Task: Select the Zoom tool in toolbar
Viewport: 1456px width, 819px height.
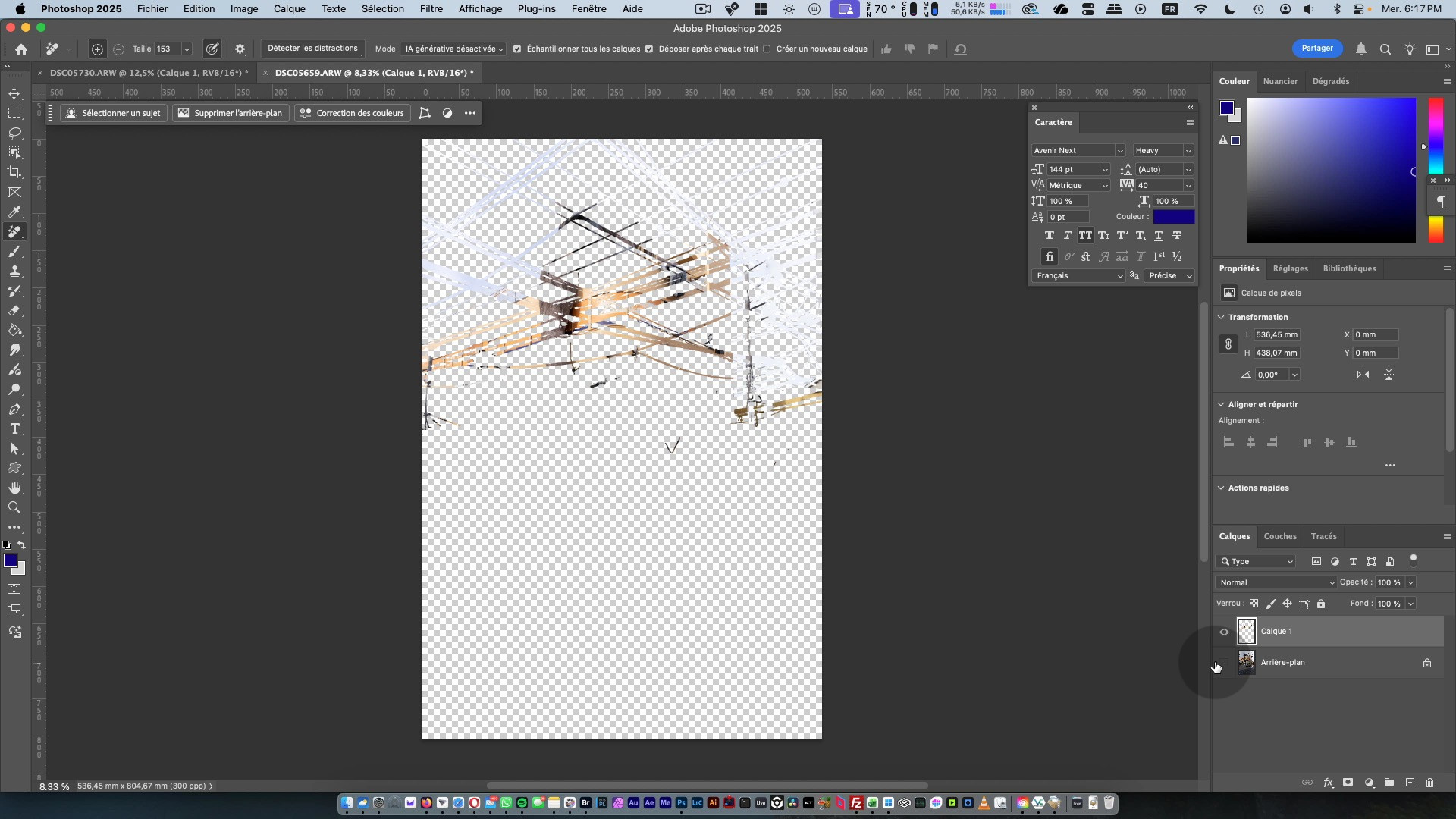Action: 14,507
